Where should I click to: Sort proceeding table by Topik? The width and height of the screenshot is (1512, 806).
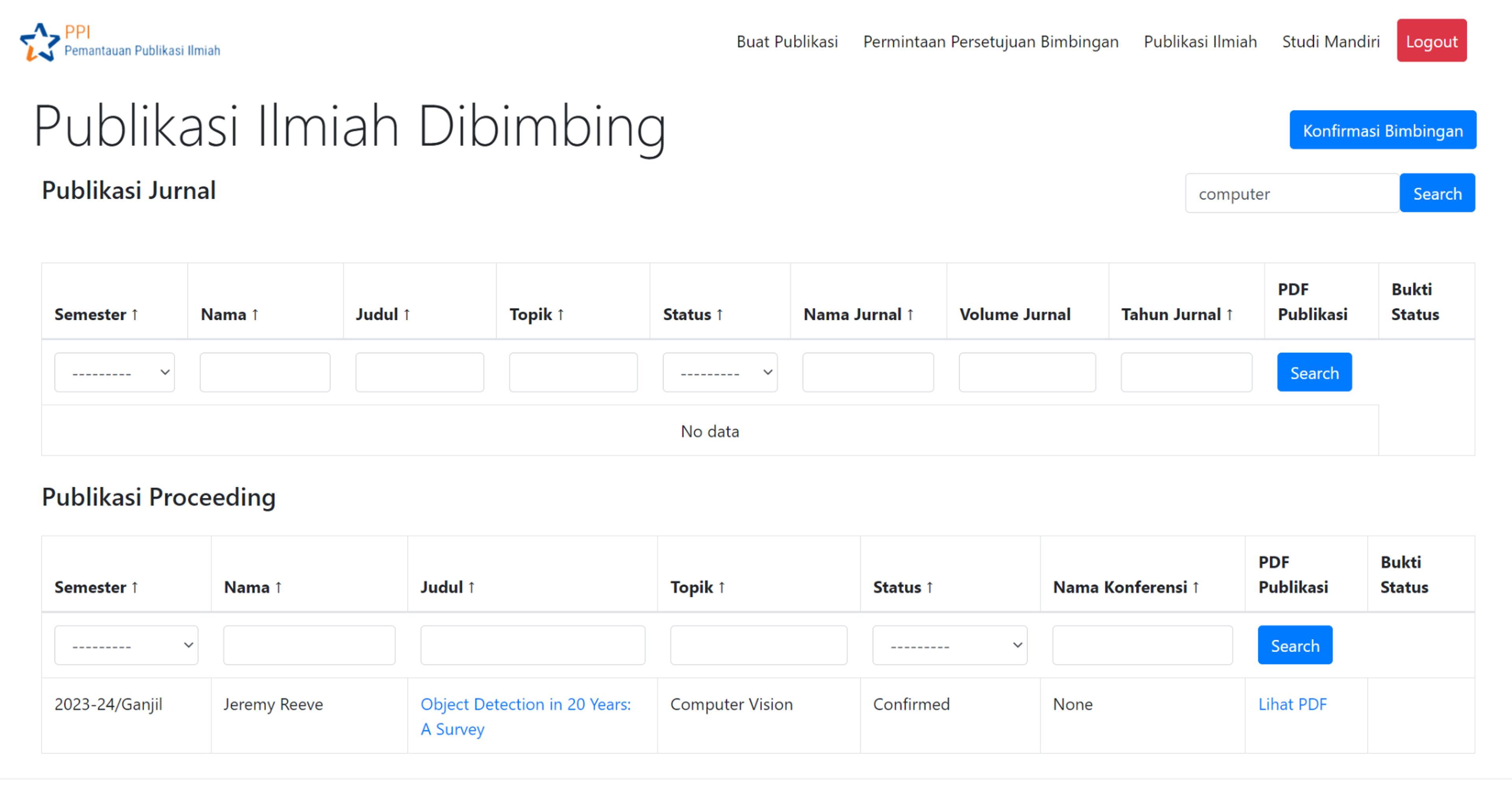click(697, 587)
